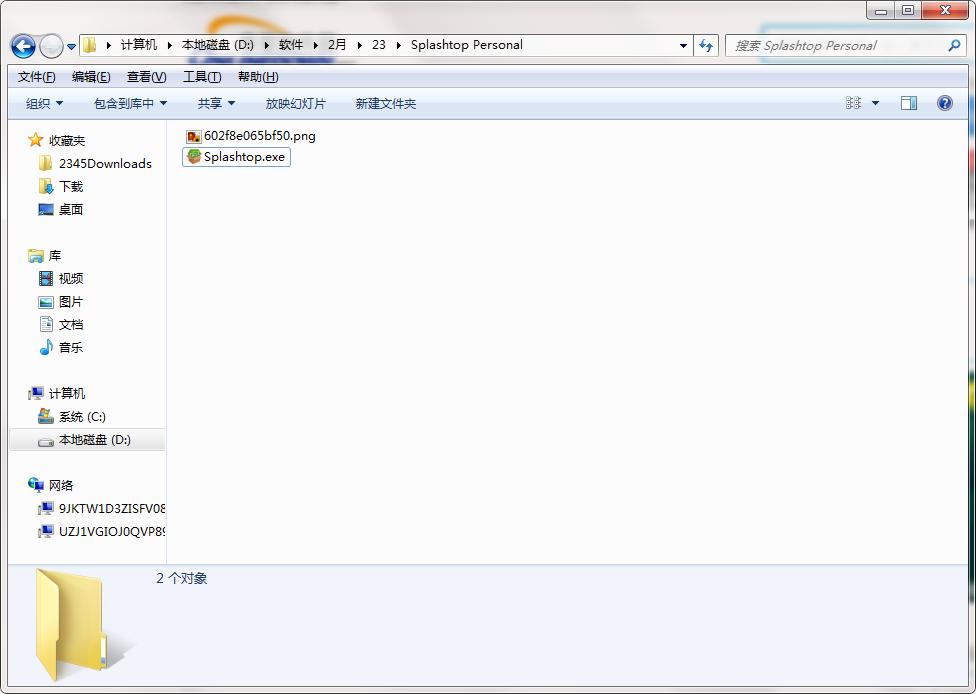The image size is (976, 694).
Task: Open 系统 (C:) drive
Action: tap(82, 416)
